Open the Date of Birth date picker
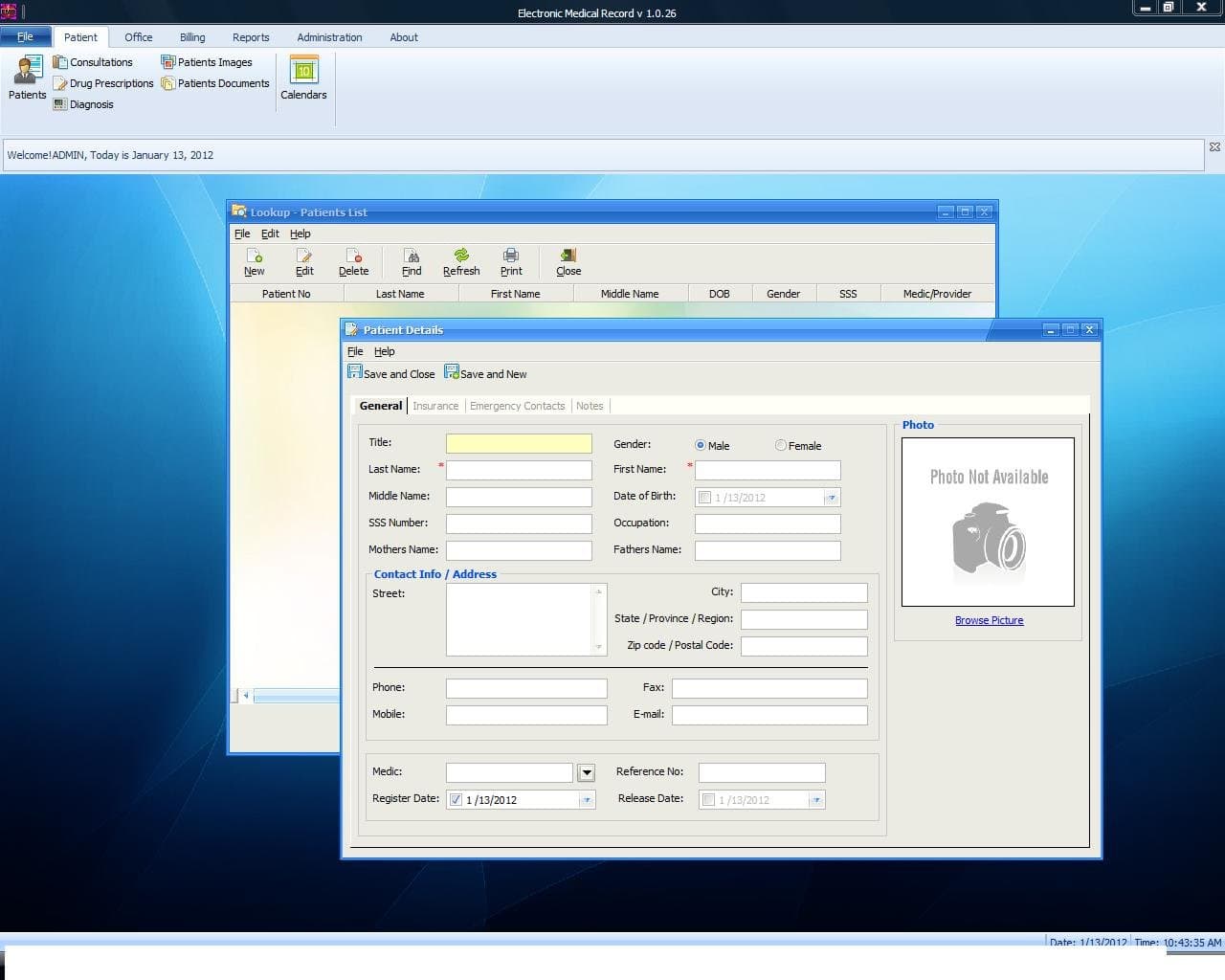This screenshot has width=1225, height=980. point(832,497)
